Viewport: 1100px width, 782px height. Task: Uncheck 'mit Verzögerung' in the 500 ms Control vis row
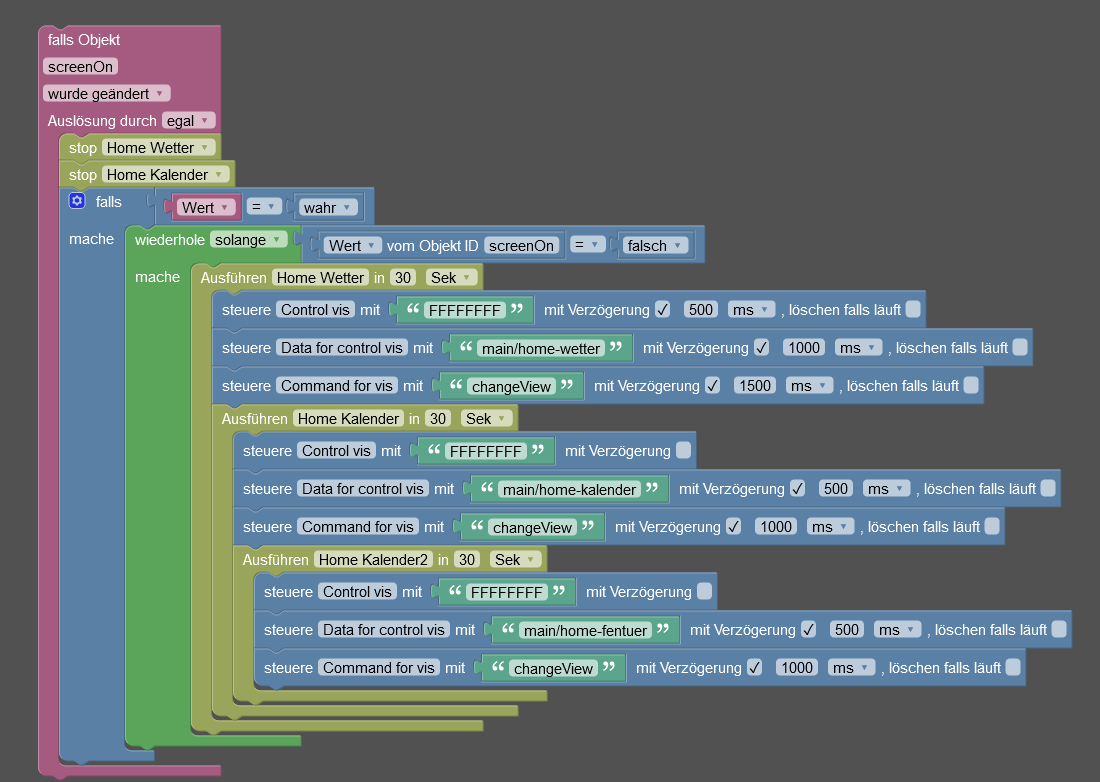tap(662, 309)
